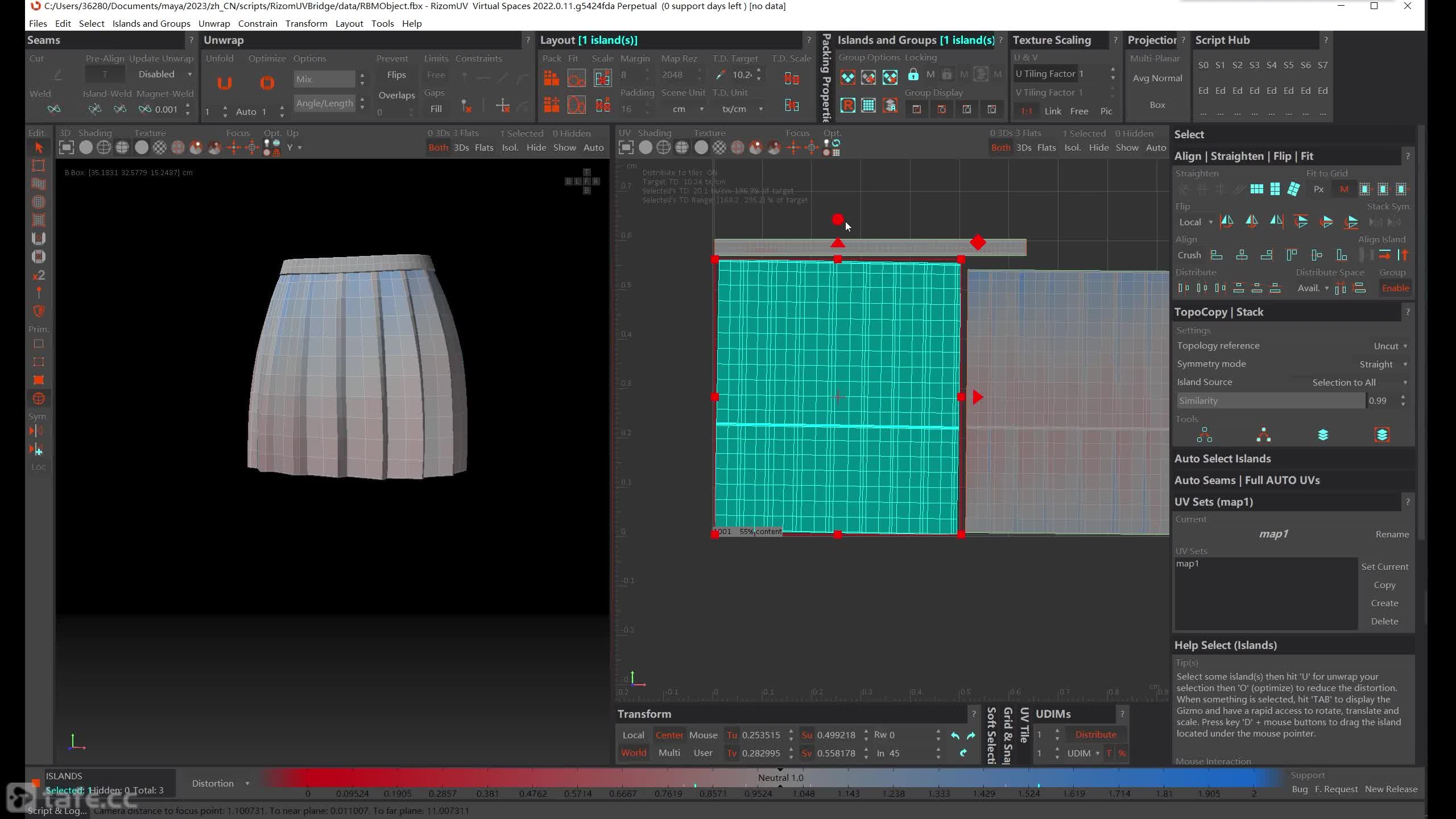Open the Unwrap menu
Image resolution: width=1456 pixels, height=819 pixels.
pos(214,23)
